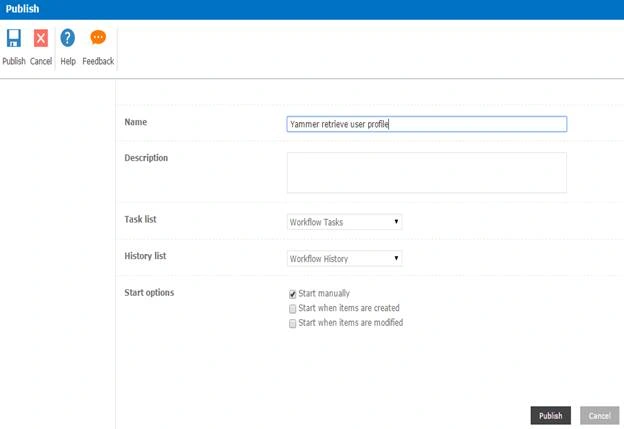Open Help with the question mark icon

point(68,38)
